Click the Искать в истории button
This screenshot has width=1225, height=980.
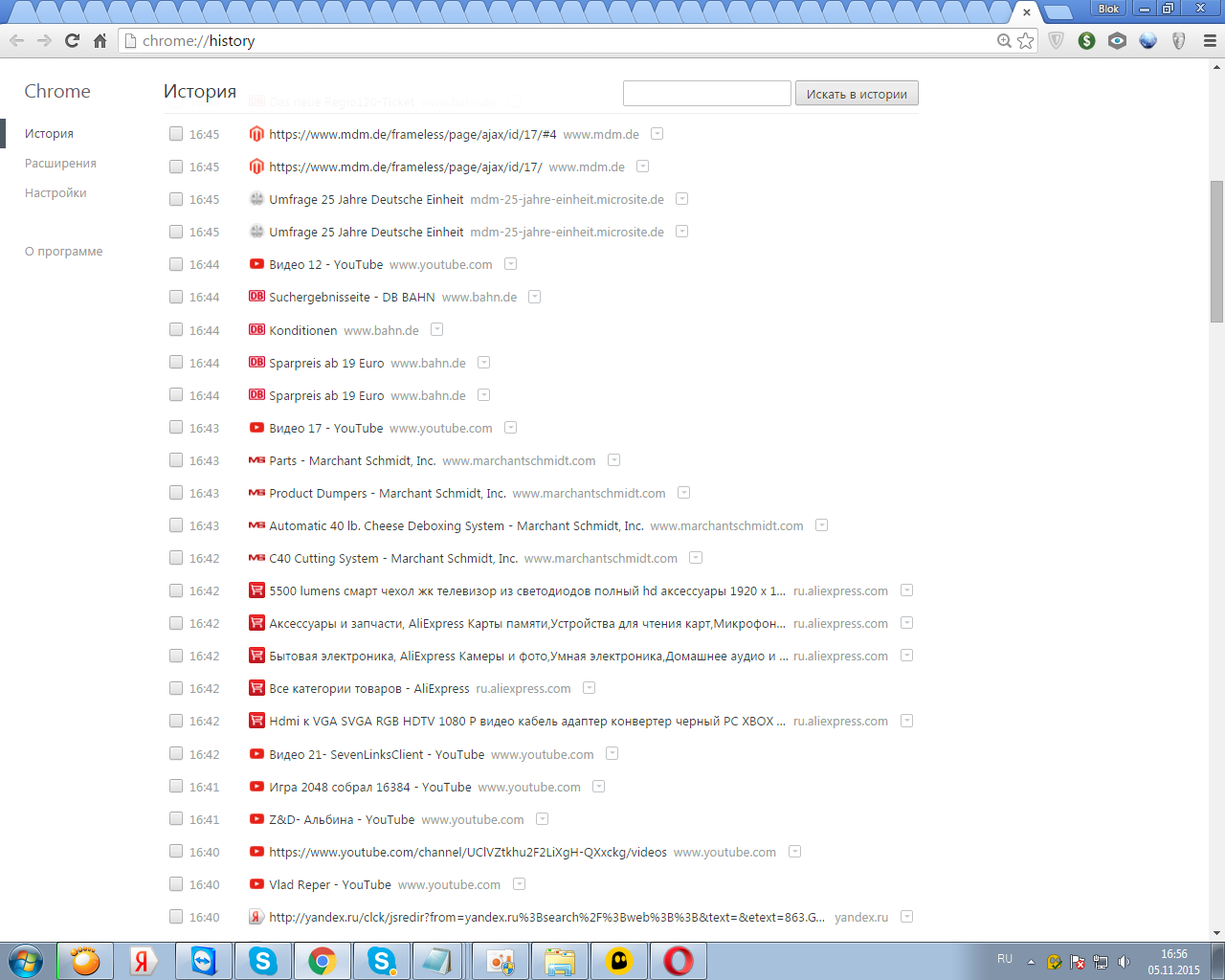coord(857,94)
